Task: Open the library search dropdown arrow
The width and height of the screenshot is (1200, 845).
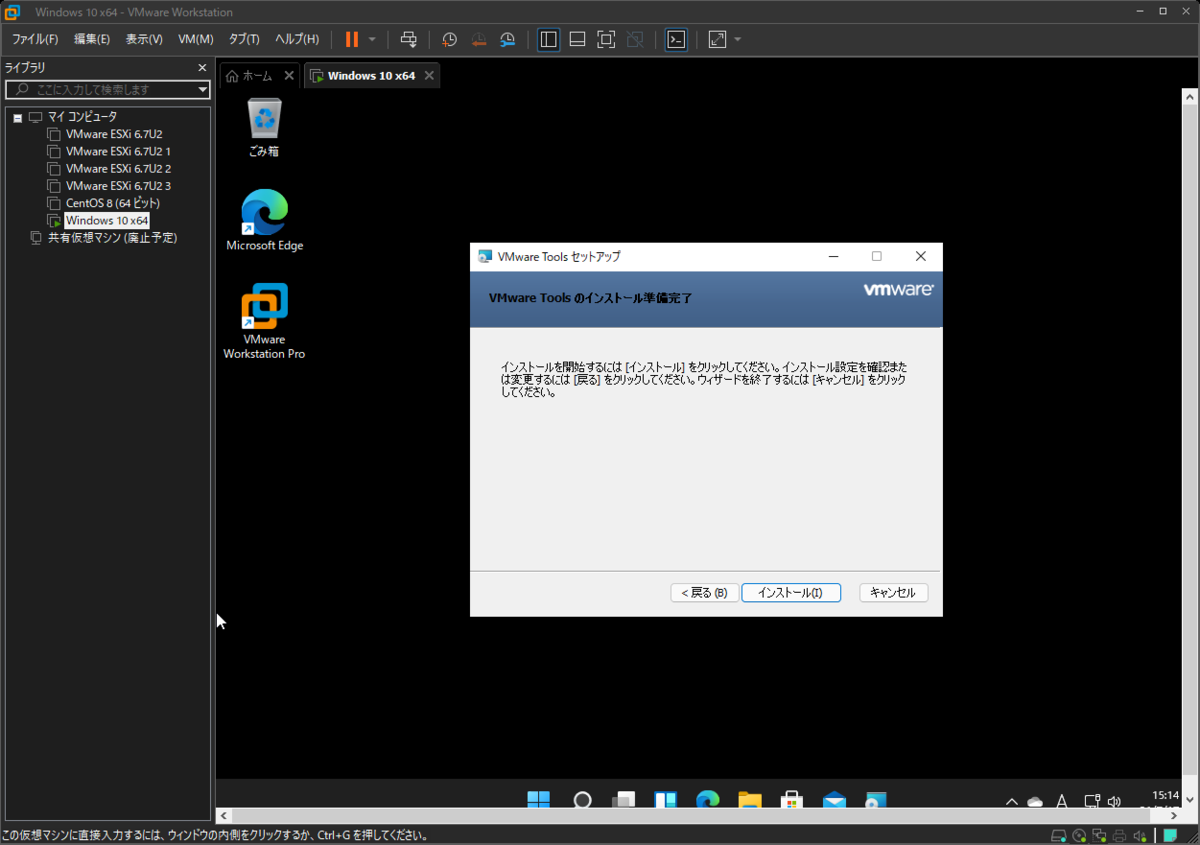Action: [x=202, y=89]
